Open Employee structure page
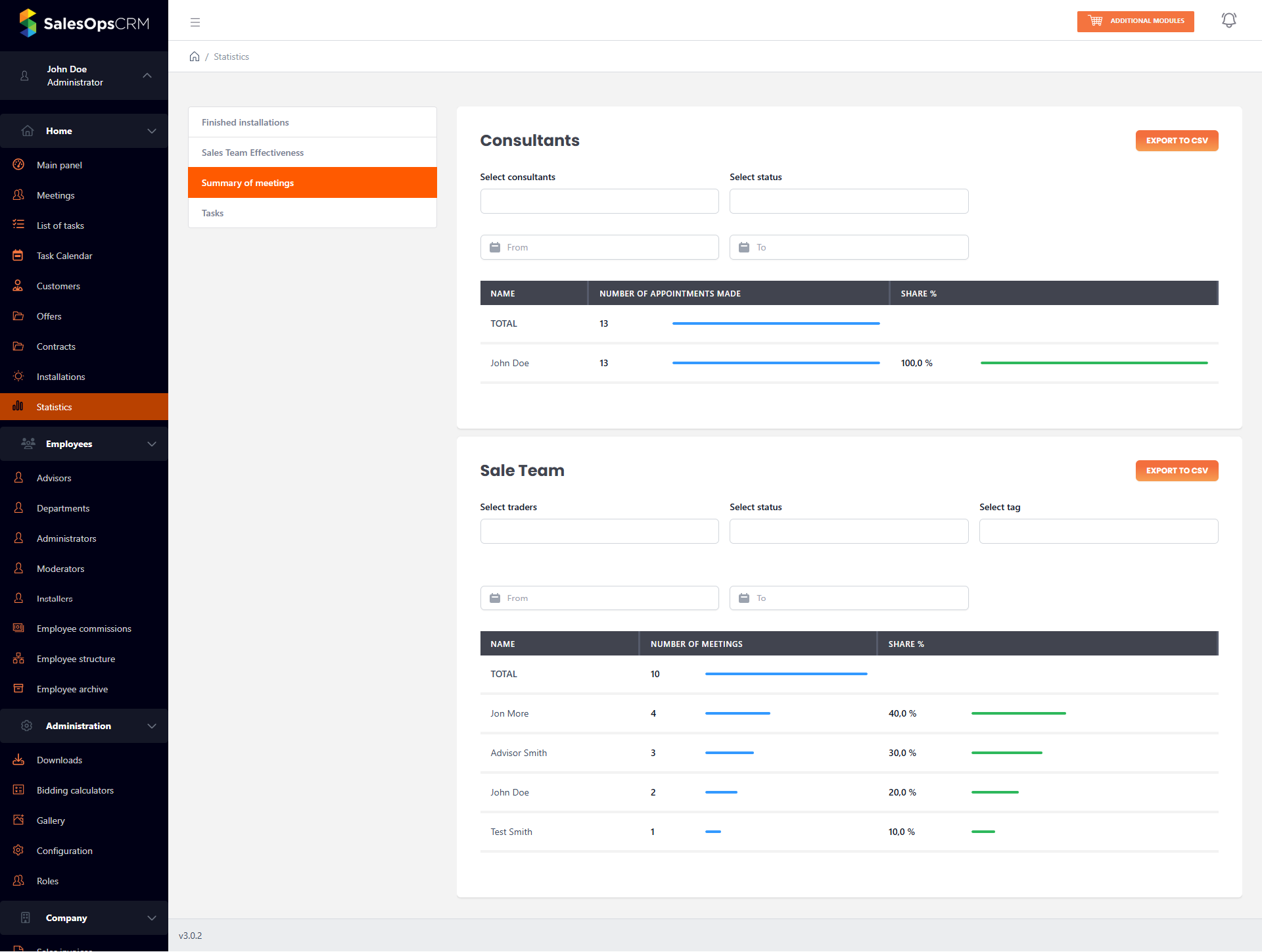This screenshot has height=952, width=1262. coord(76,659)
